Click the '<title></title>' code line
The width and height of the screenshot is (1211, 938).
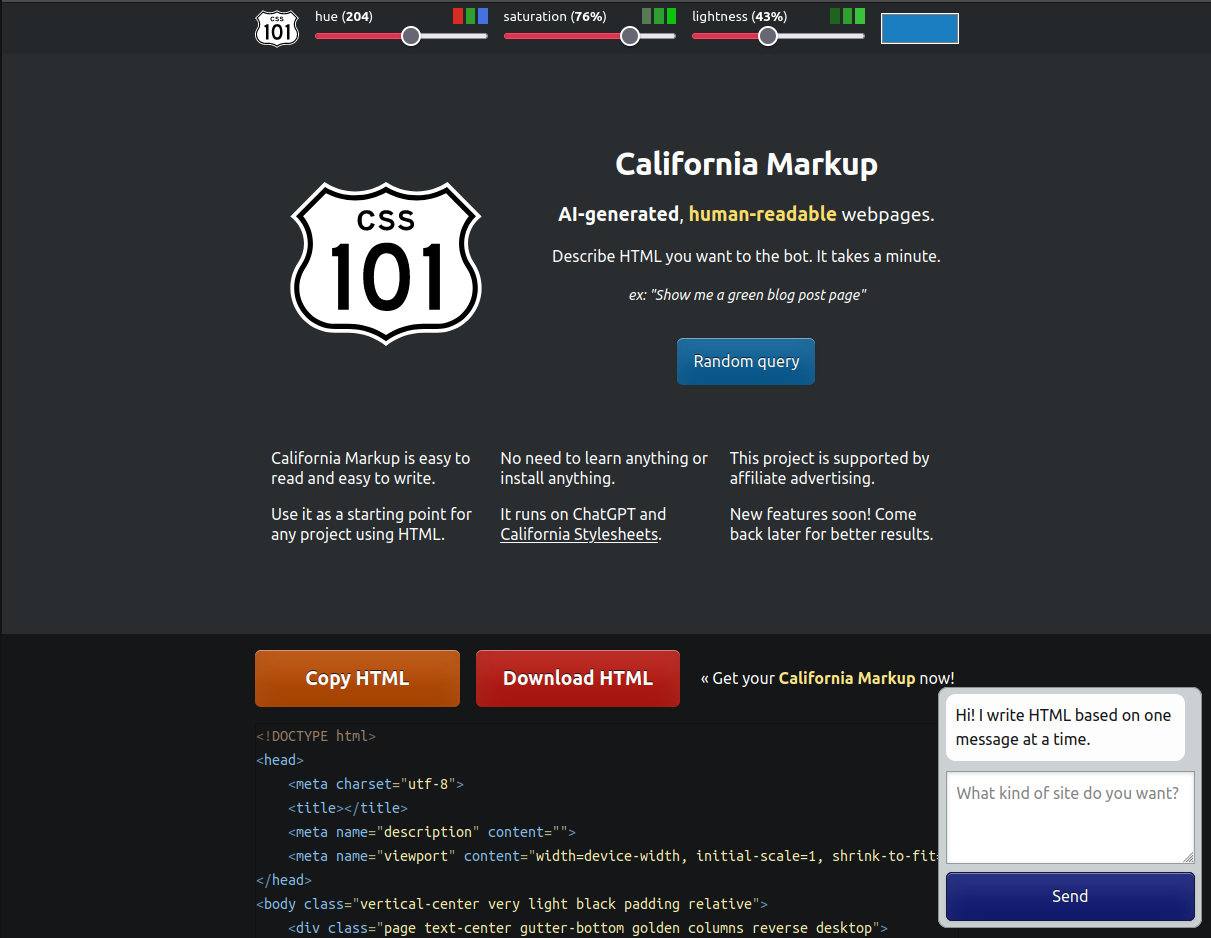tap(348, 808)
